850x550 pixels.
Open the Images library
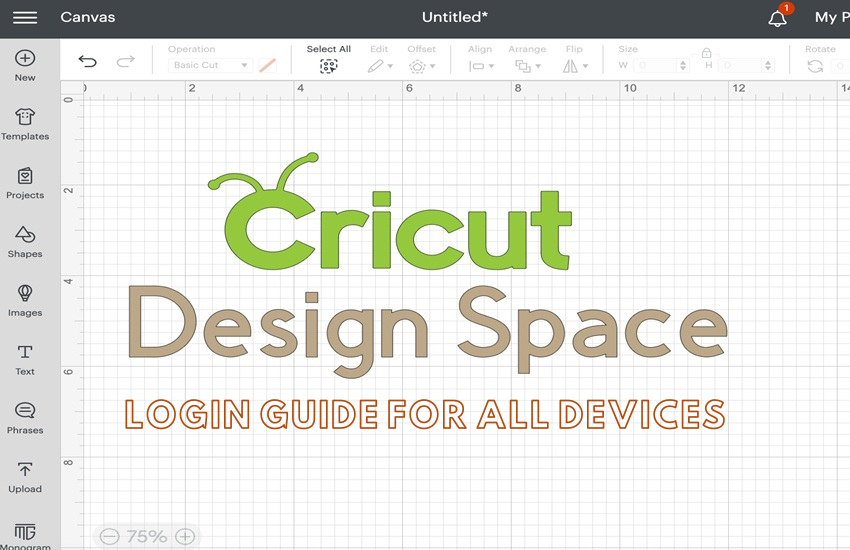point(25,300)
